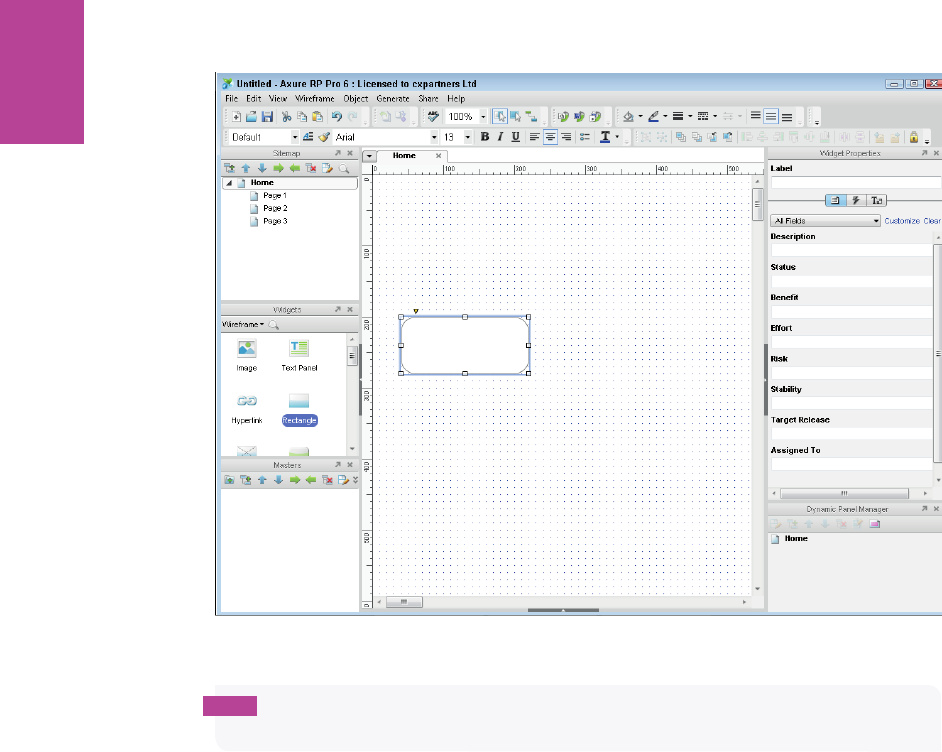The image size is (942, 752).
Task: Activate the connector mode tool
Action: click(531, 117)
